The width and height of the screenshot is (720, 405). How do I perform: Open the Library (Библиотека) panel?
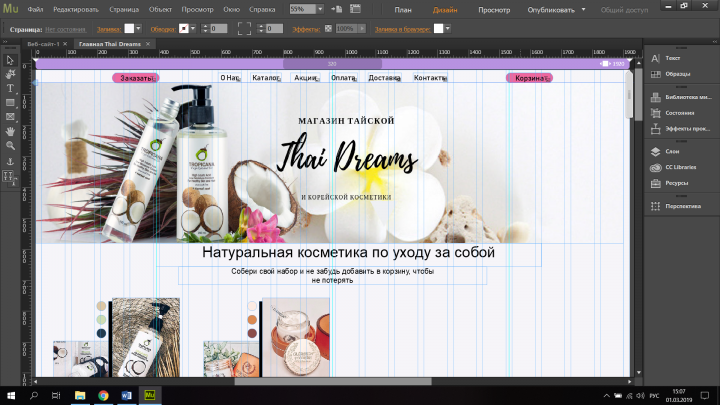click(681, 97)
